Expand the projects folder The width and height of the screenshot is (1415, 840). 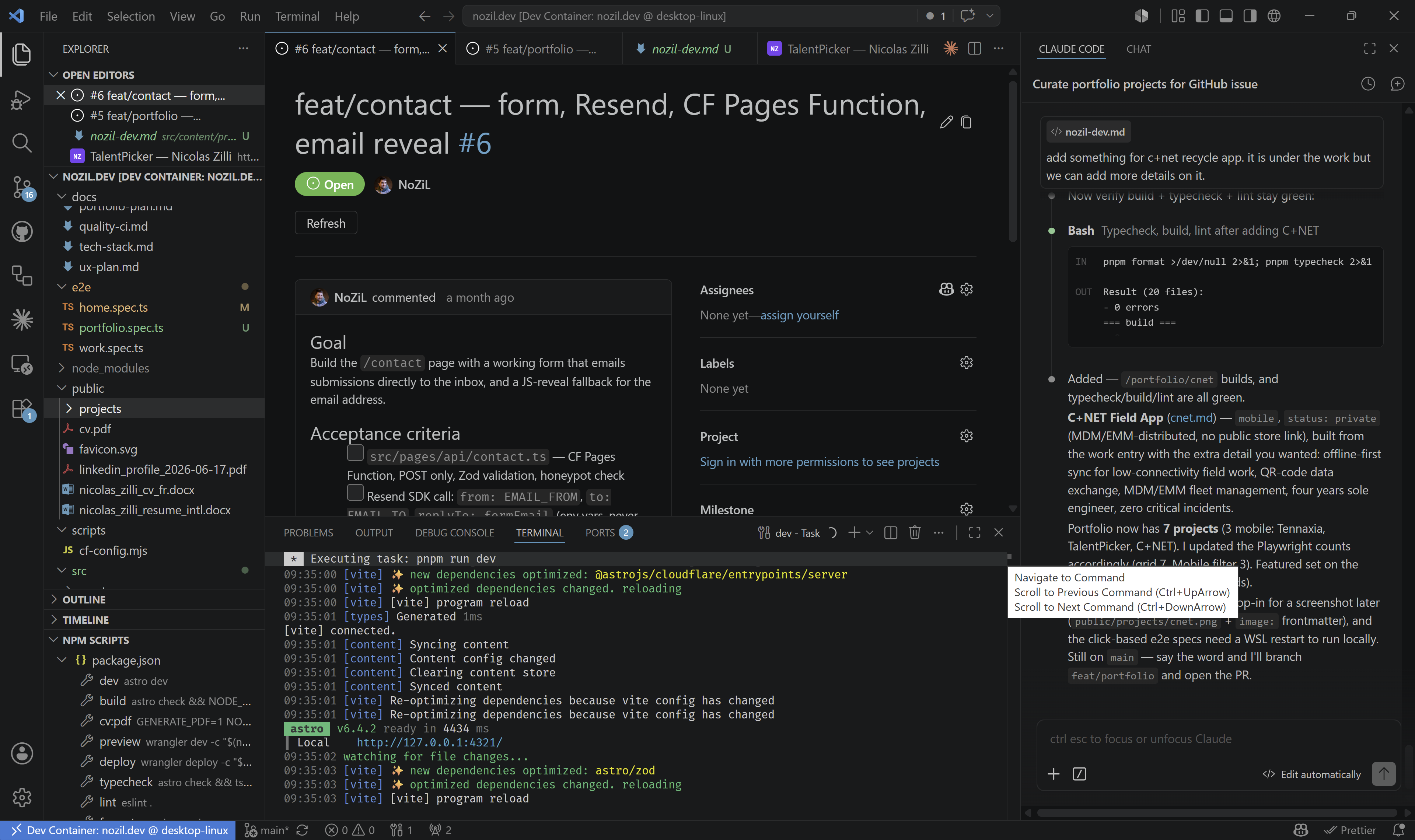(154, 409)
